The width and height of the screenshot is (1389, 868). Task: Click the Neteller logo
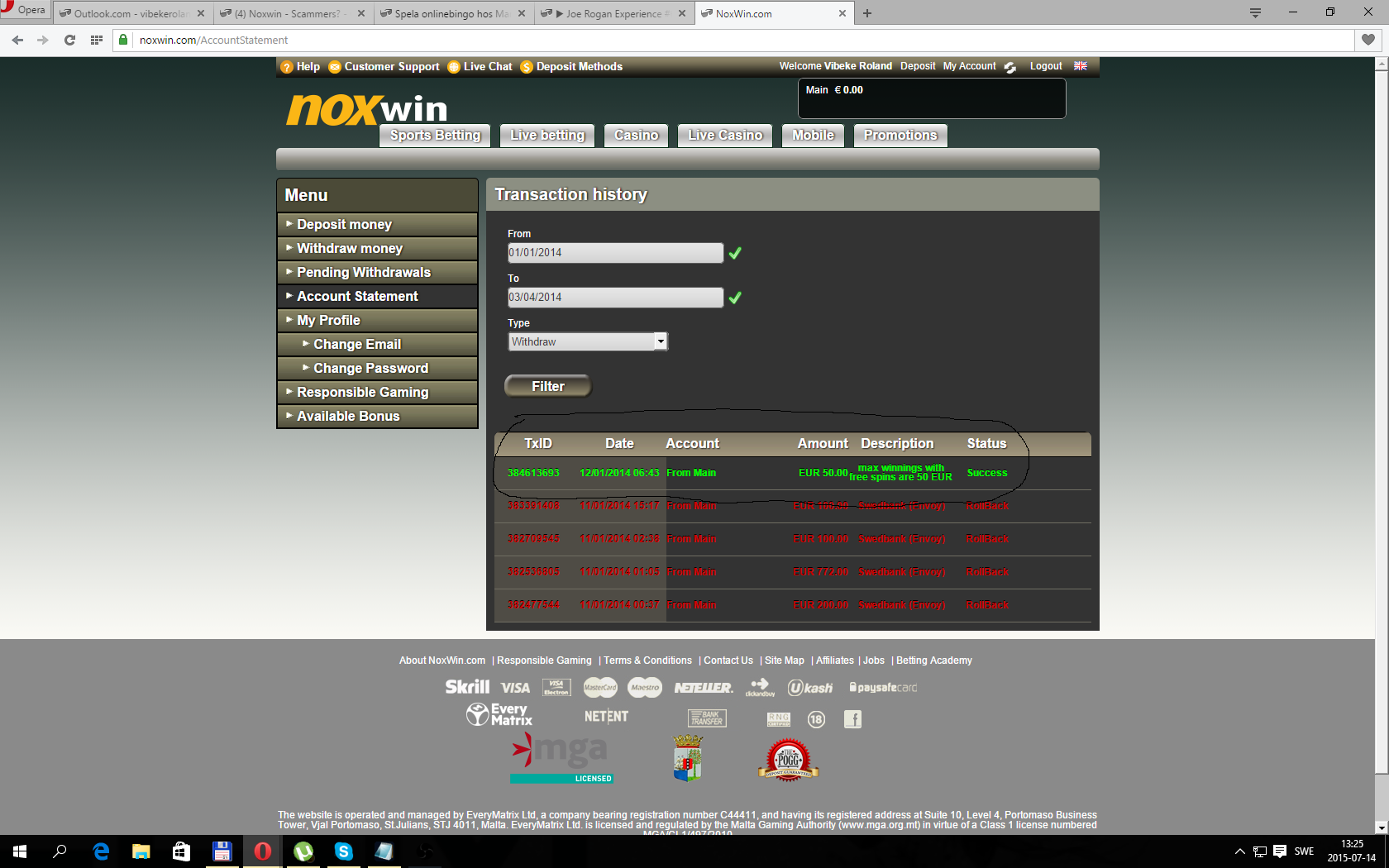point(703,688)
